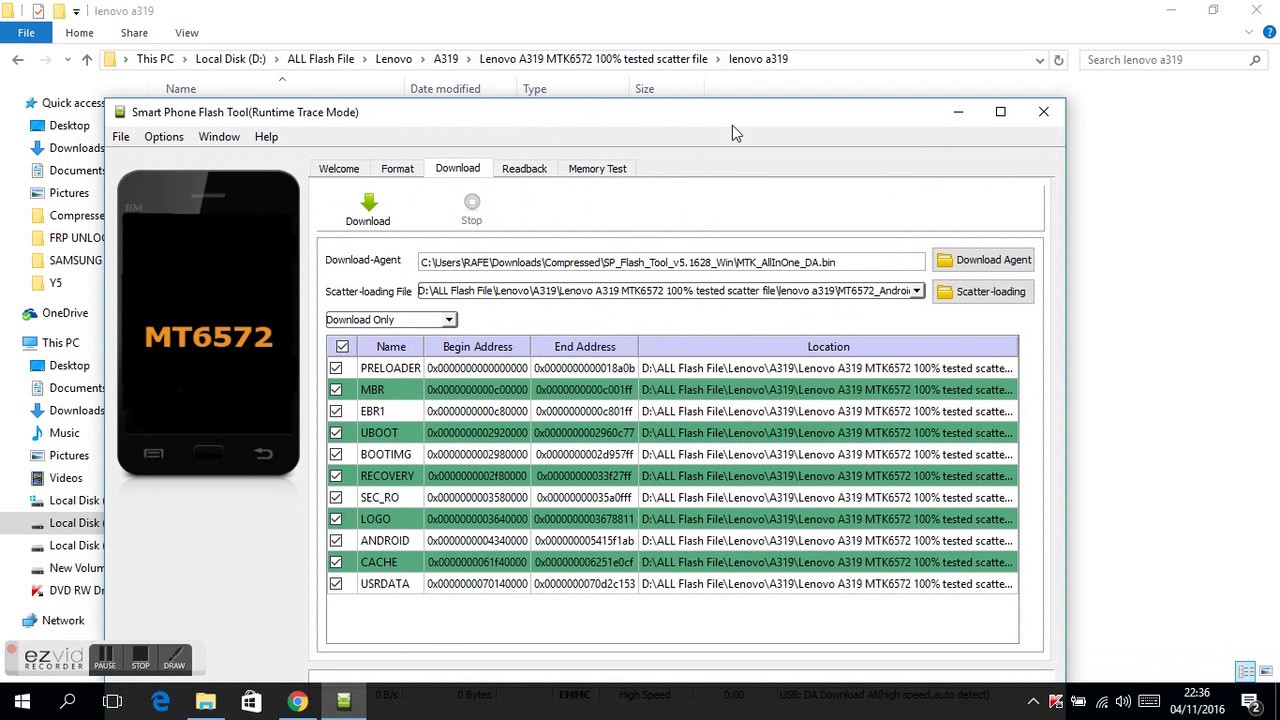Open the flash tool Help menu
The height and width of the screenshot is (720, 1280).
pos(266,137)
